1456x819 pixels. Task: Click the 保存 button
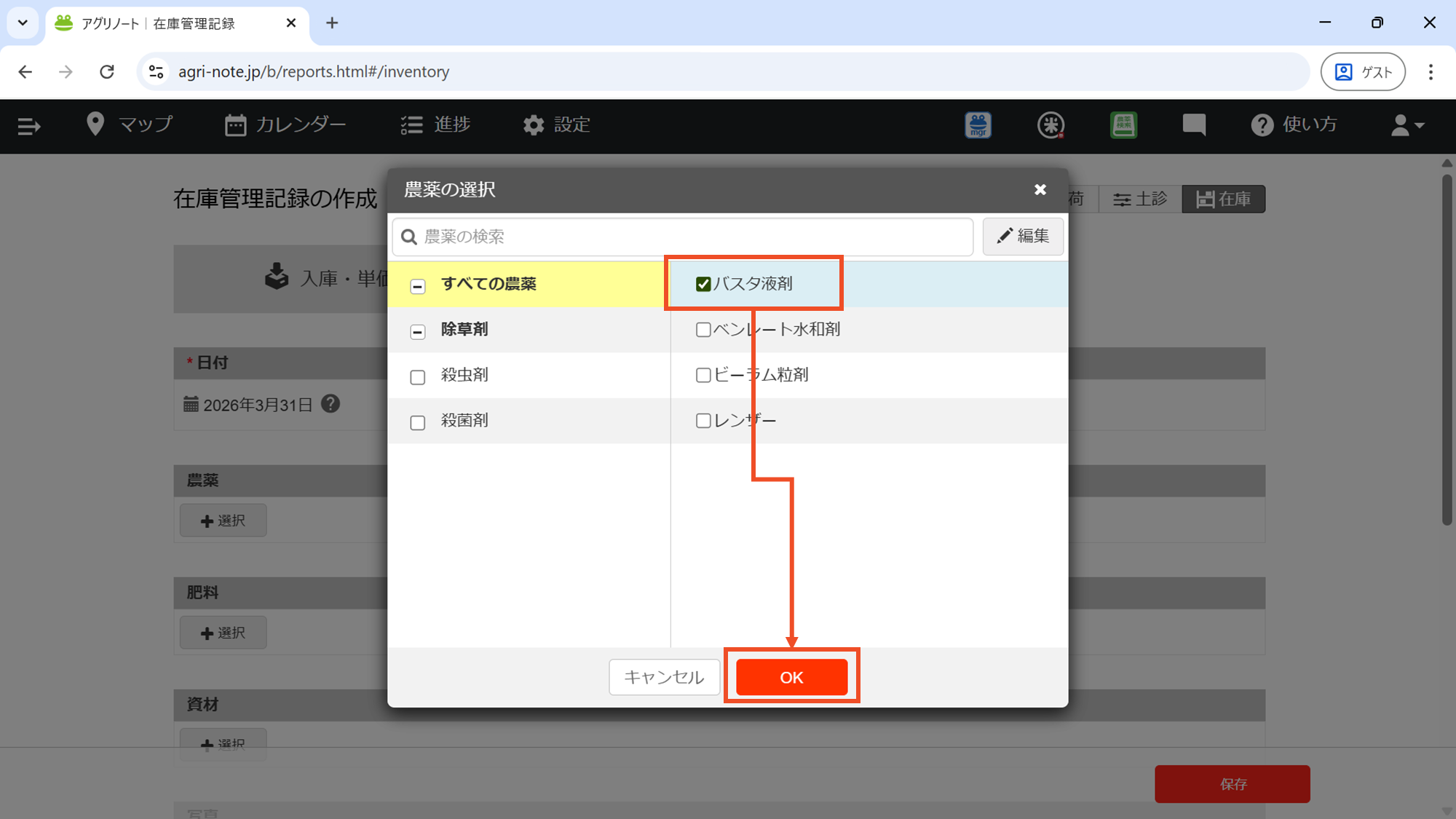point(1233,784)
